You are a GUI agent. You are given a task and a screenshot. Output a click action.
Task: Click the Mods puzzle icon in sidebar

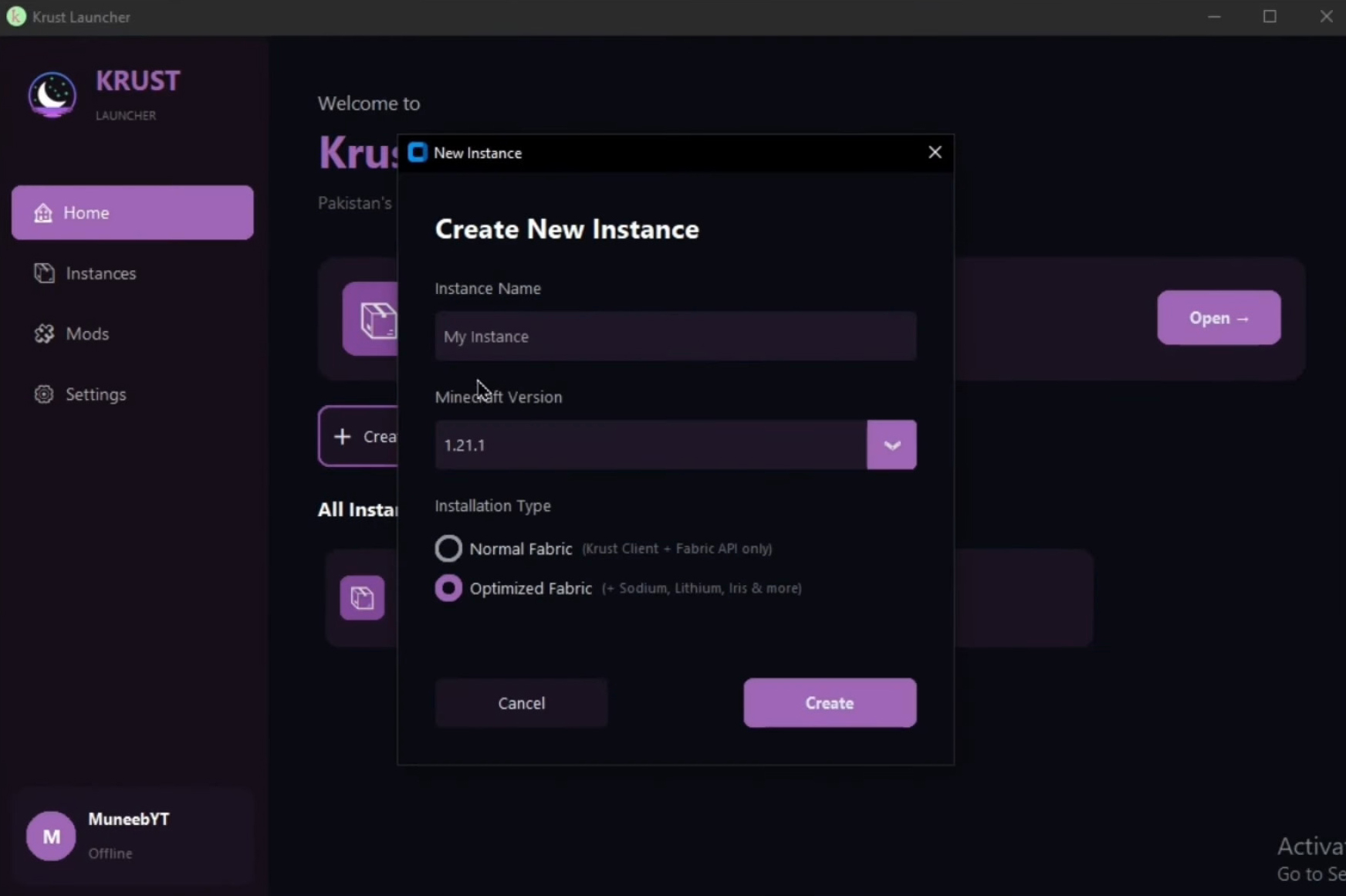point(44,334)
